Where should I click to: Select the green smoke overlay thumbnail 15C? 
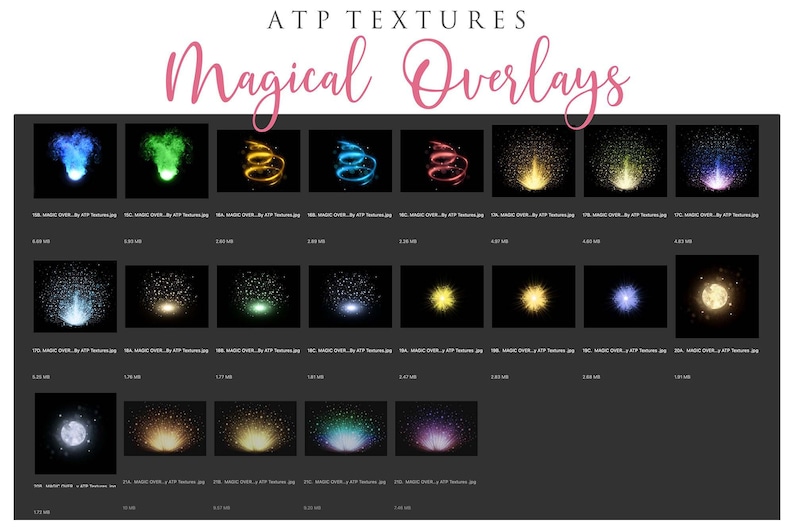click(x=167, y=160)
